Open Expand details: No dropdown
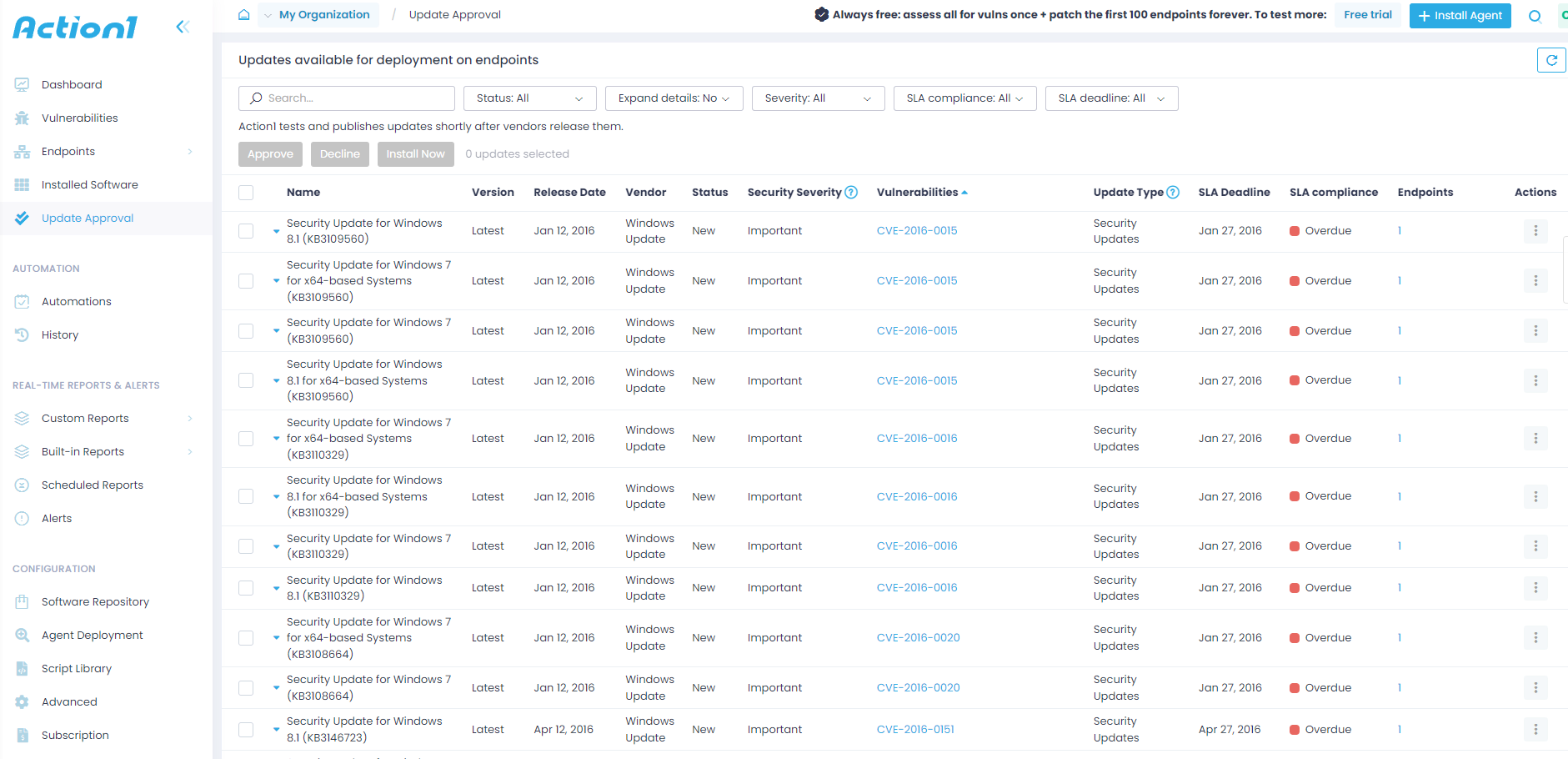This screenshot has height=759, width=1568. point(674,98)
